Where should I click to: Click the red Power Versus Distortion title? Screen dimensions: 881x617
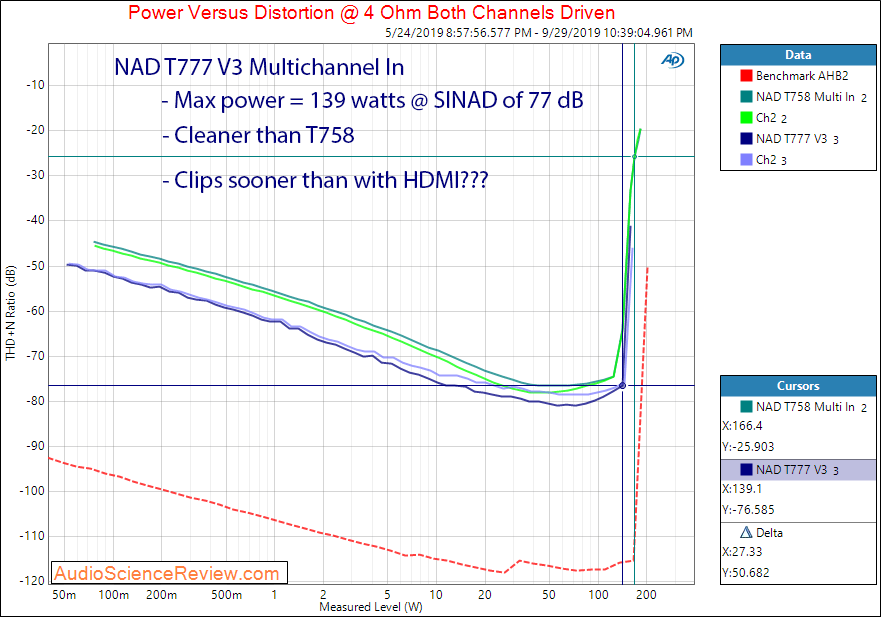click(x=371, y=12)
